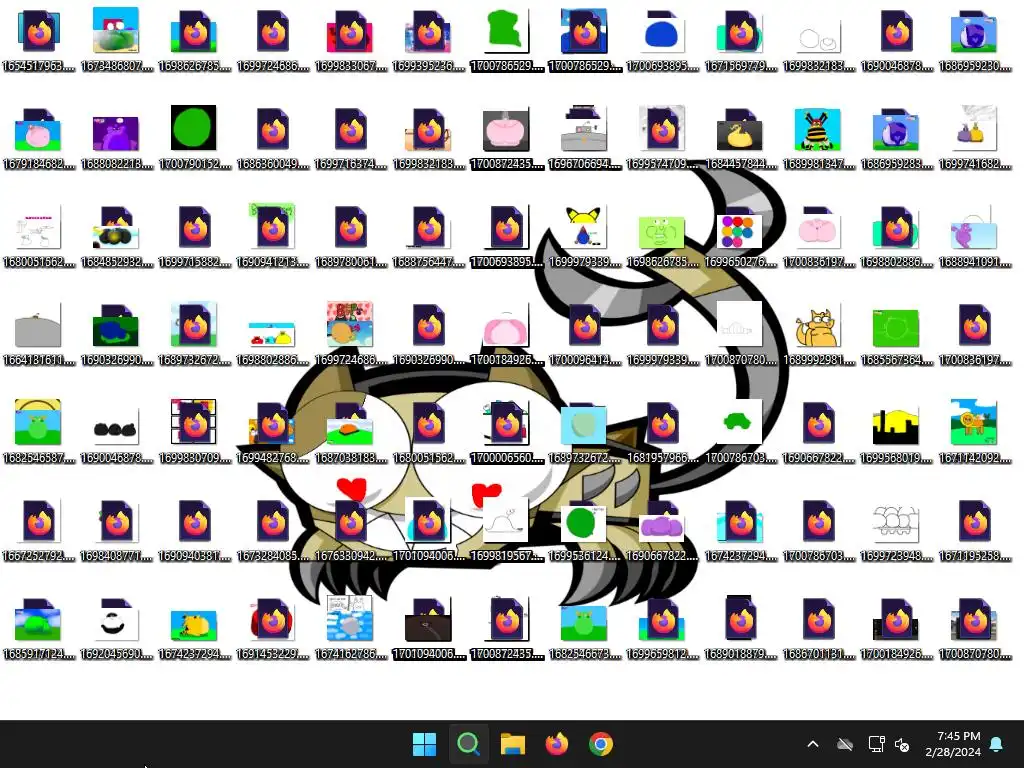The height and width of the screenshot is (768, 1024).
Task: Select the orange cat file 1689992981
Action: tap(818, 333)
